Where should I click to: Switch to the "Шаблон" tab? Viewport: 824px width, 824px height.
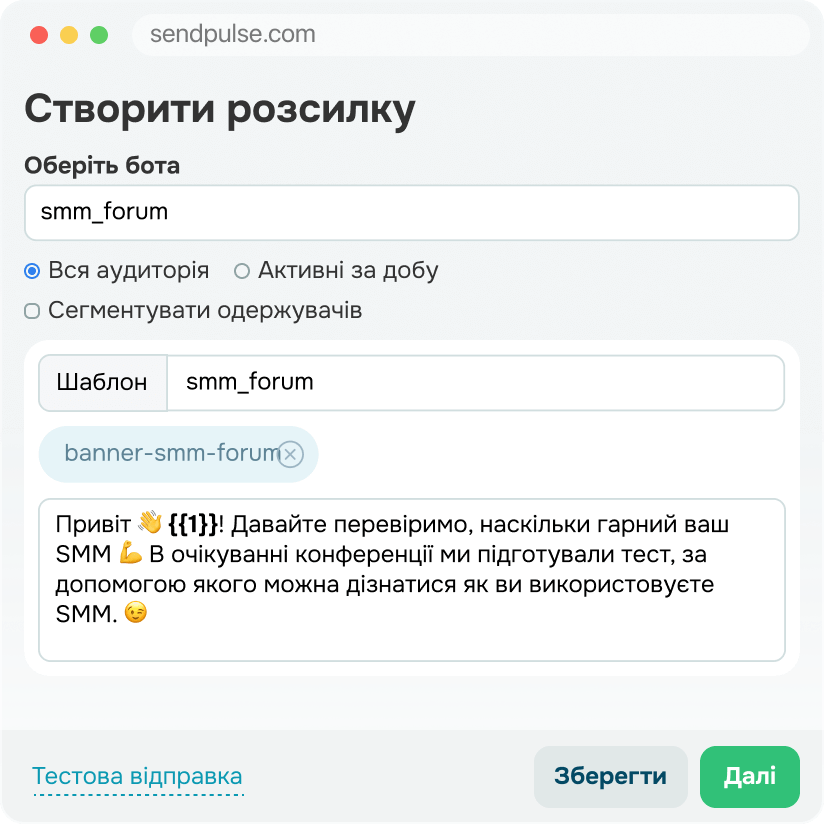(x=102, y=382)
